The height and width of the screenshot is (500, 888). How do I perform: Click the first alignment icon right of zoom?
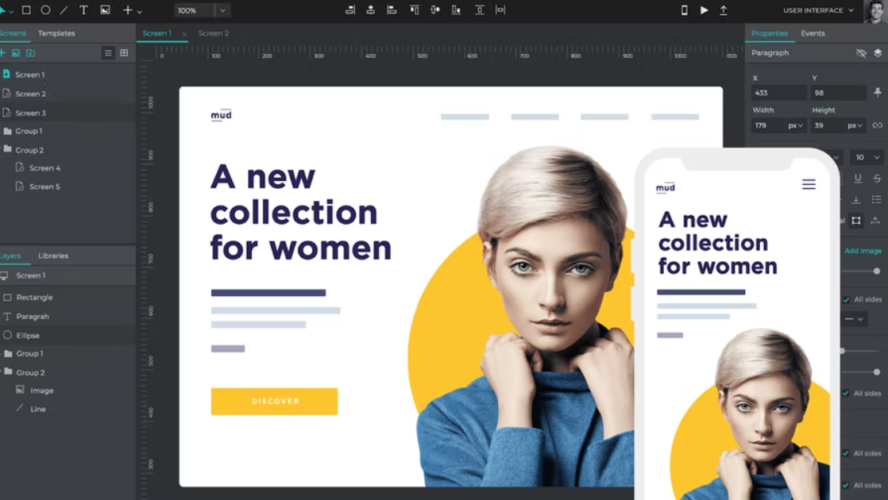tap(350, 10)
